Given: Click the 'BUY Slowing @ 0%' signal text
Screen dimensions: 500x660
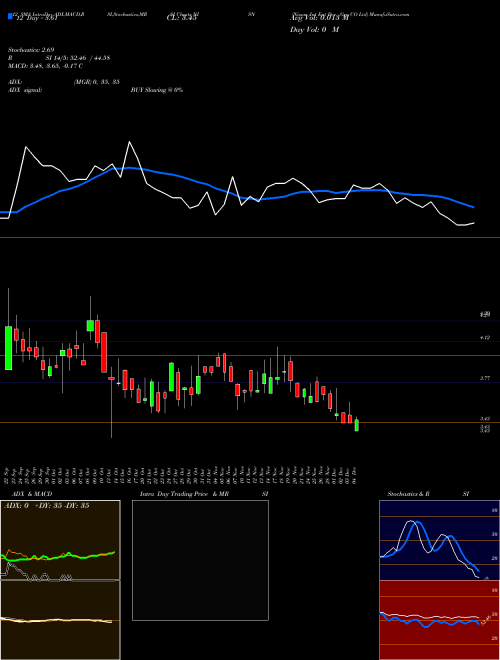Looking at the screenshot, I should click(x=157, y=90).
